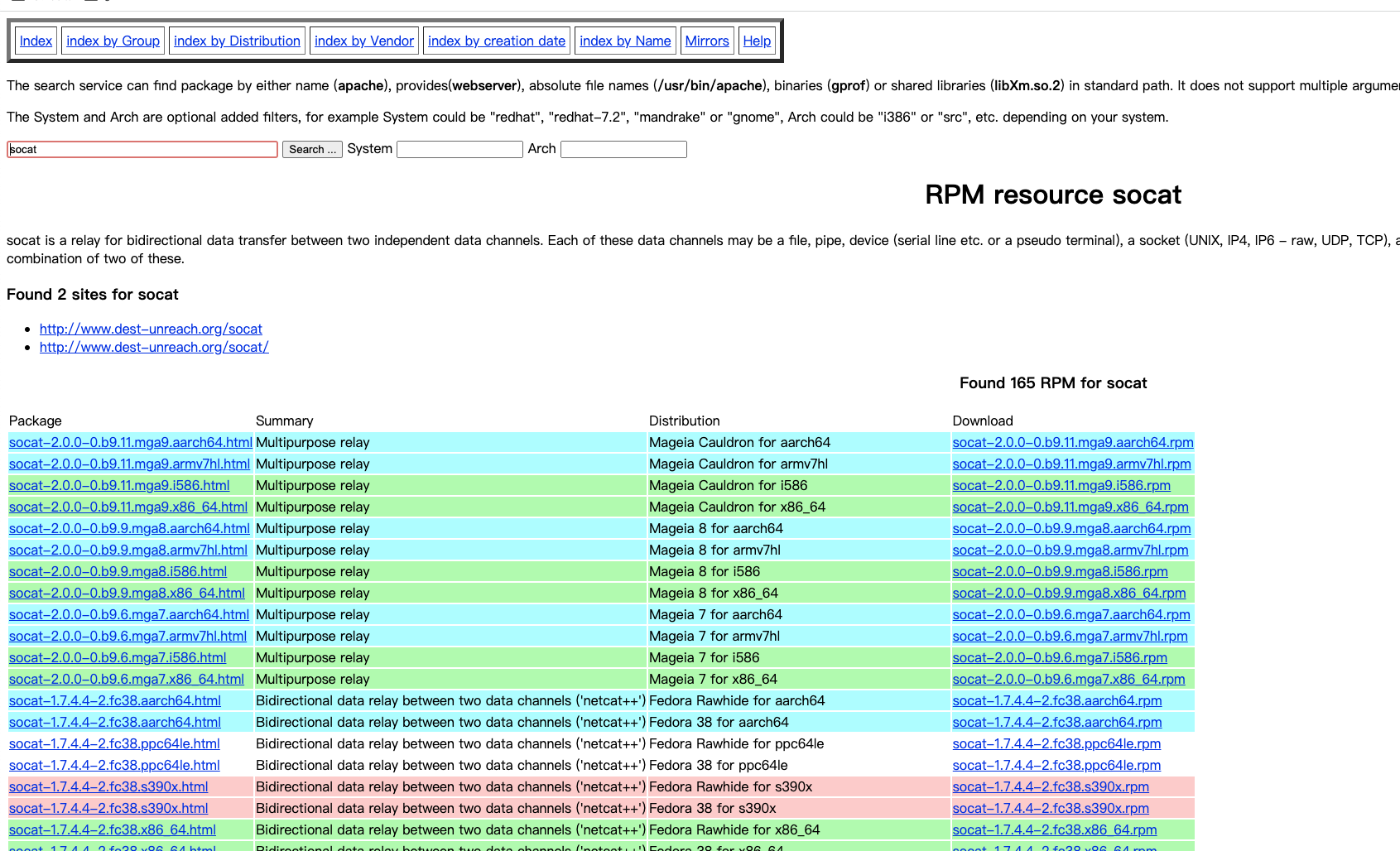Open index by creation date link
This screenshot has height=851, width=1400.
(x=497, y=41)
